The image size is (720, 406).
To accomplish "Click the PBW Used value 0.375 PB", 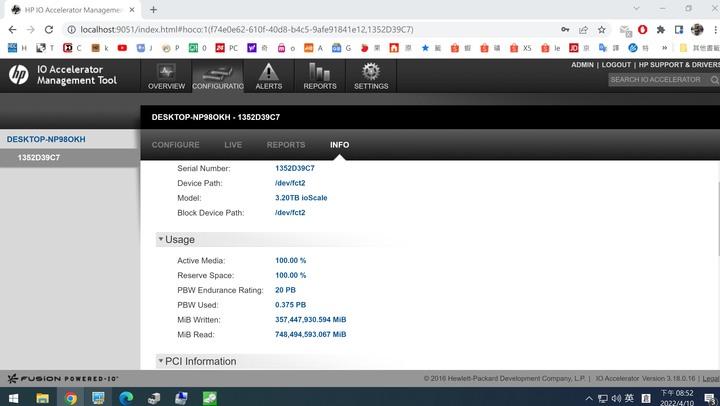I will point(290,305).
